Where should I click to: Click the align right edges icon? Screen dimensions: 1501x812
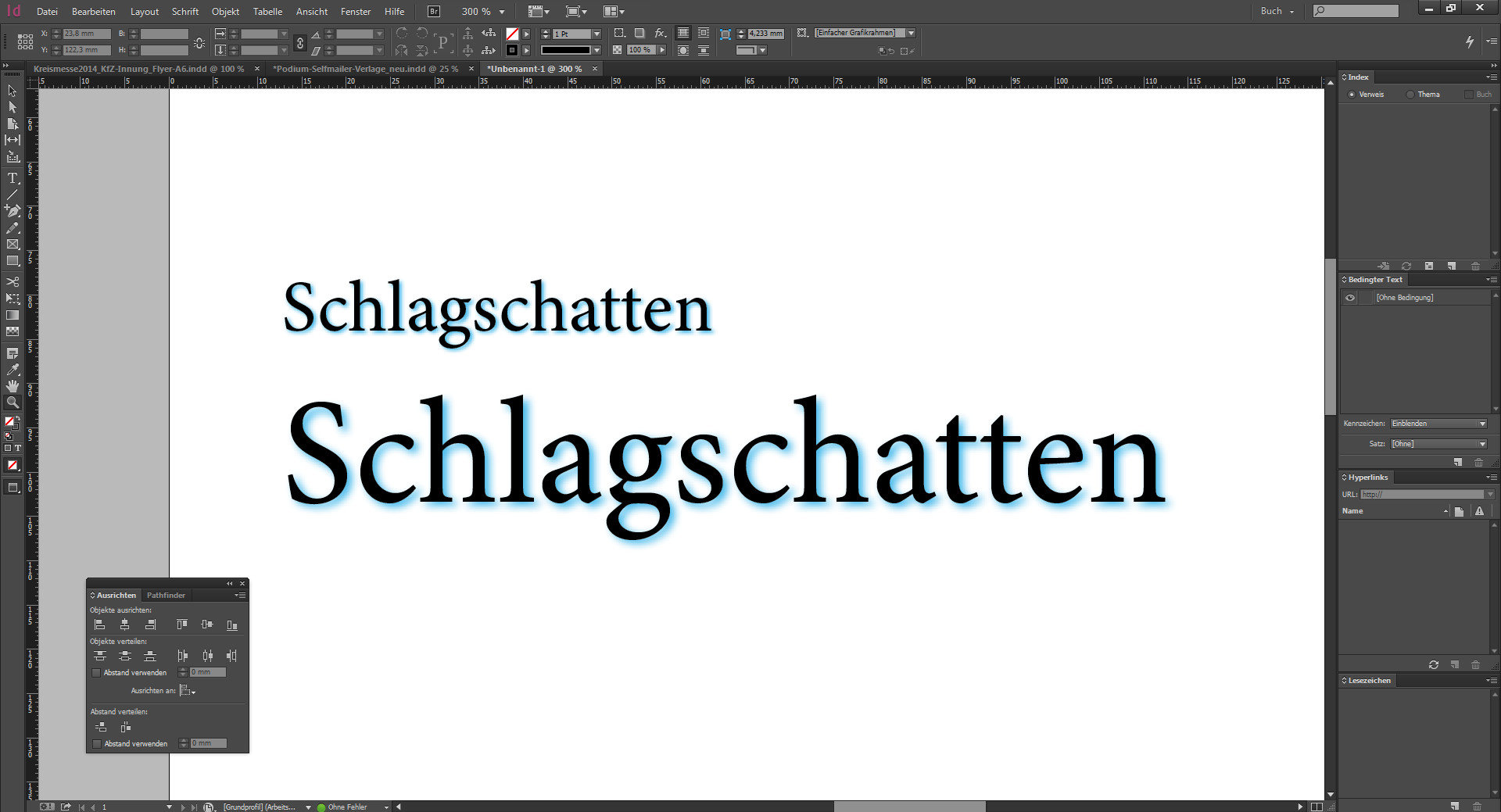pos(150,624)
